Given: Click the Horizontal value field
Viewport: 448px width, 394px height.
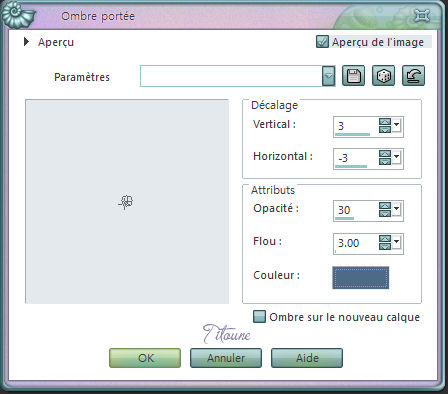Looking at the screenshot, I should [x=356, y=158].
